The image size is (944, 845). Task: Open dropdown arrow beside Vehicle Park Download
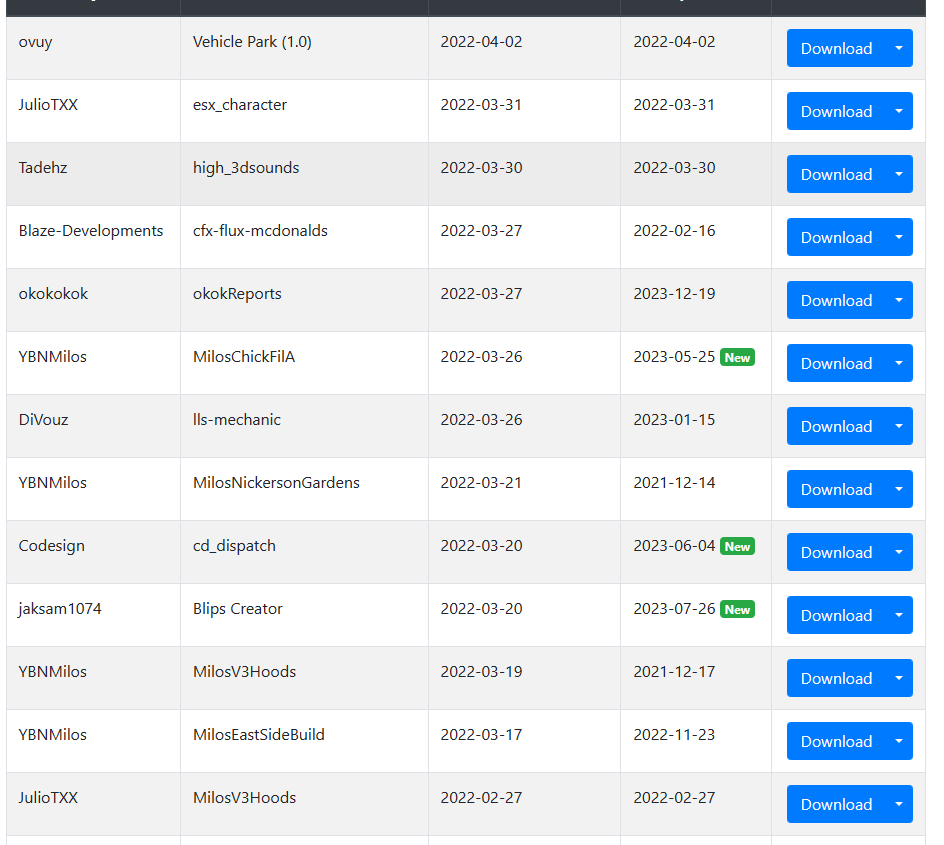tap(899, 48)
